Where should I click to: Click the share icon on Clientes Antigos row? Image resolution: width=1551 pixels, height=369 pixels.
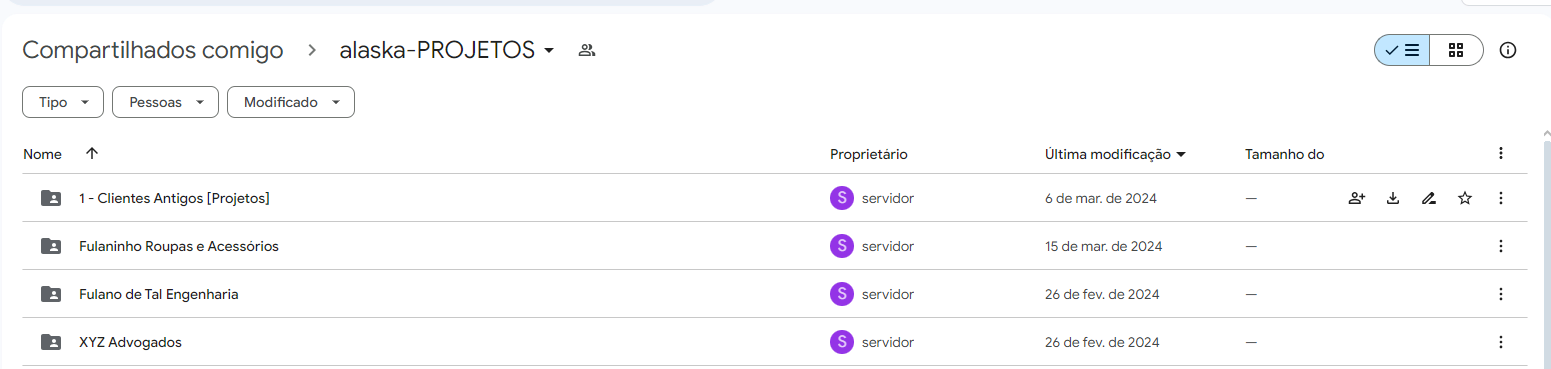(x=1356, y=198)
